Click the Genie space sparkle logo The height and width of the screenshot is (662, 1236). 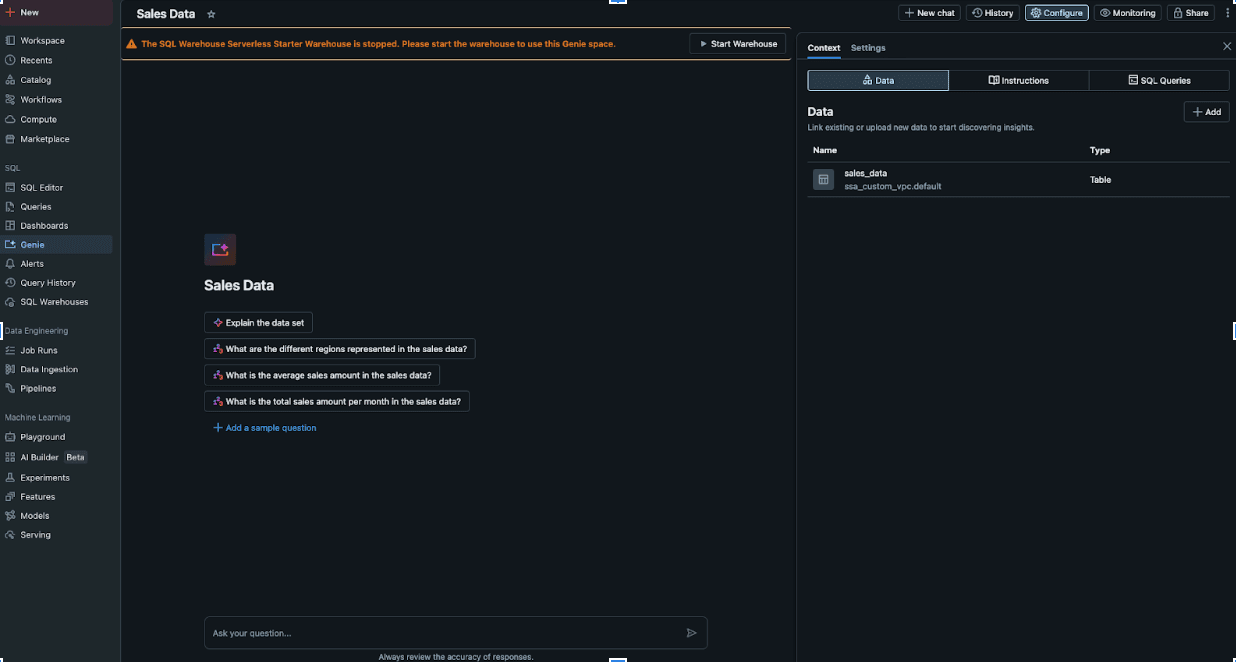(220, 249)
